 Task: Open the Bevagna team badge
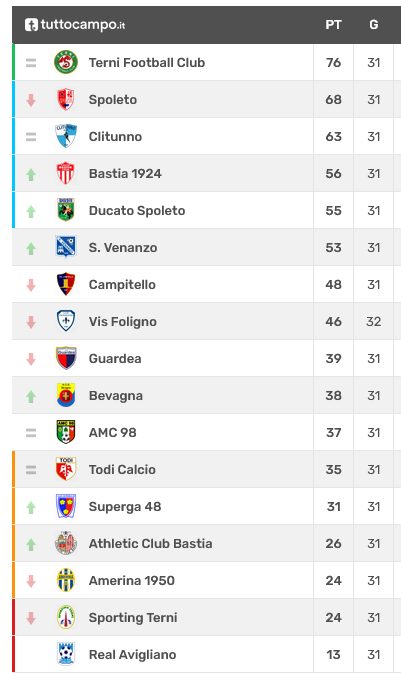click(x=66, y=395)
